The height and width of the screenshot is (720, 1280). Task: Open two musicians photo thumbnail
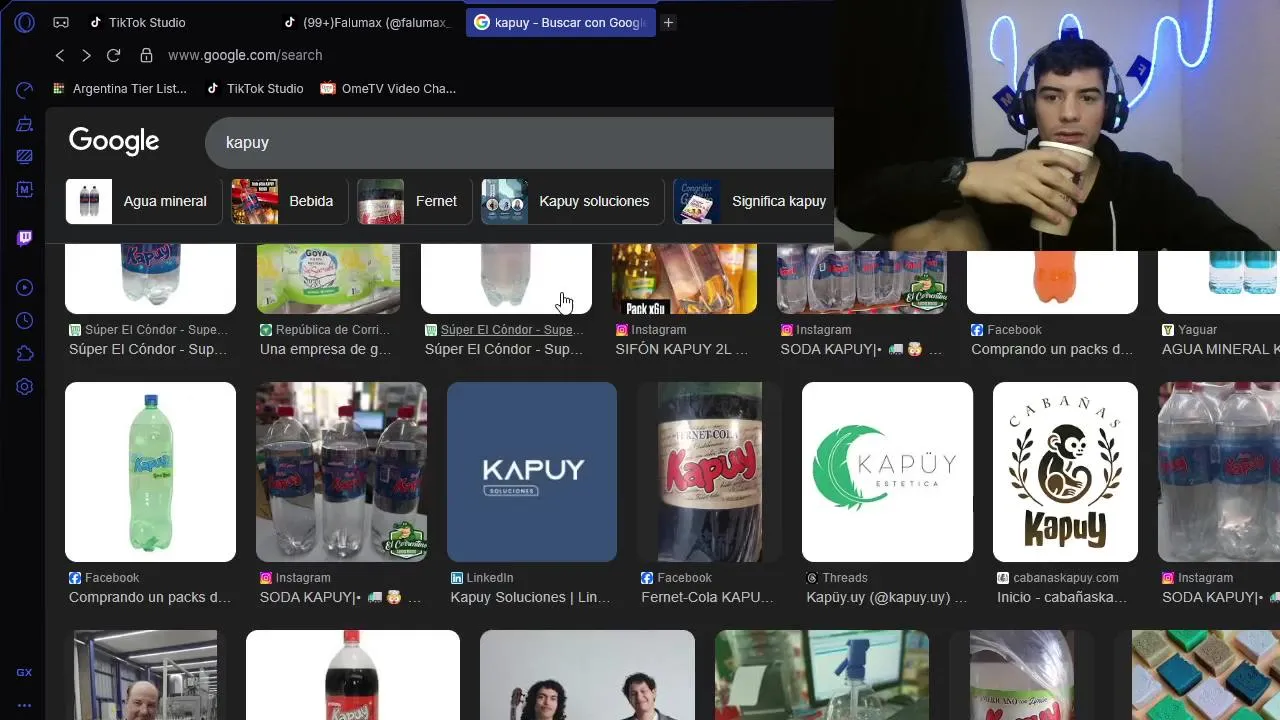(587, 675)
